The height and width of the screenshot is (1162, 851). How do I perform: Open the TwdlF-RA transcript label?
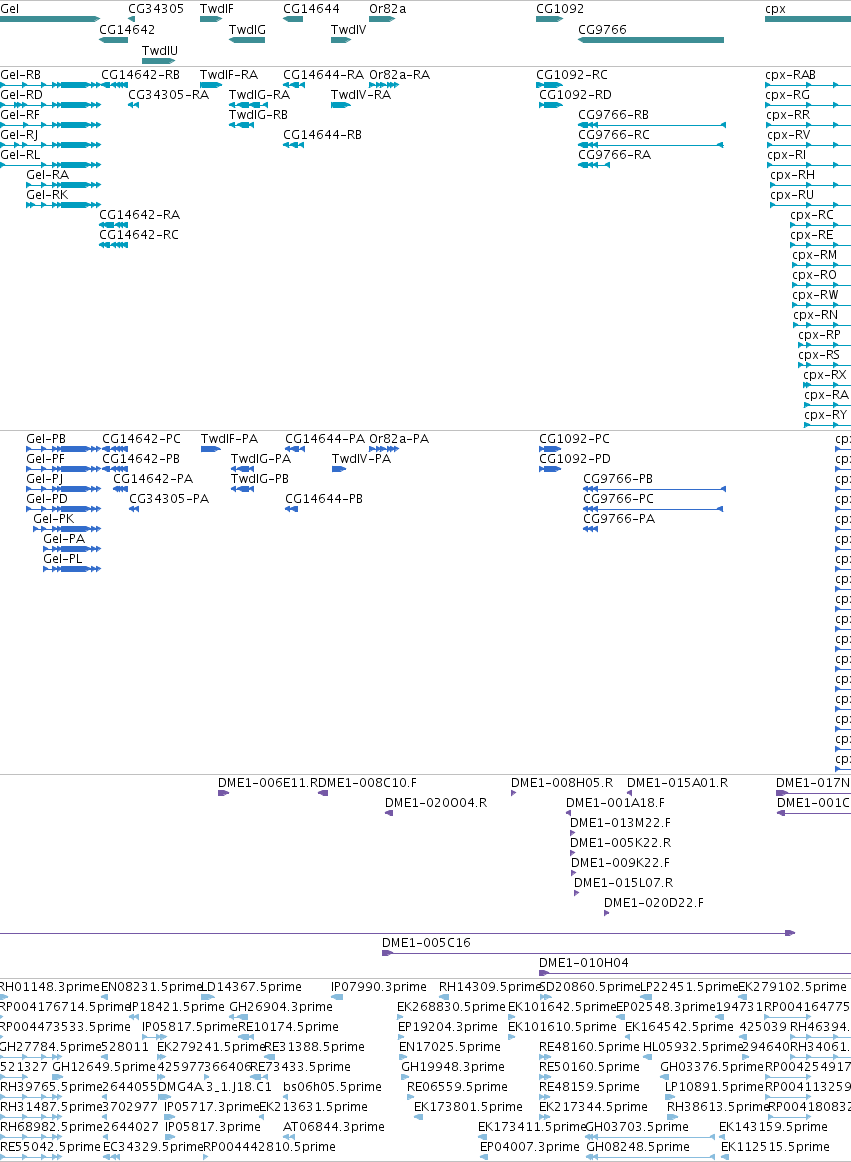click(x=229, y=75)
